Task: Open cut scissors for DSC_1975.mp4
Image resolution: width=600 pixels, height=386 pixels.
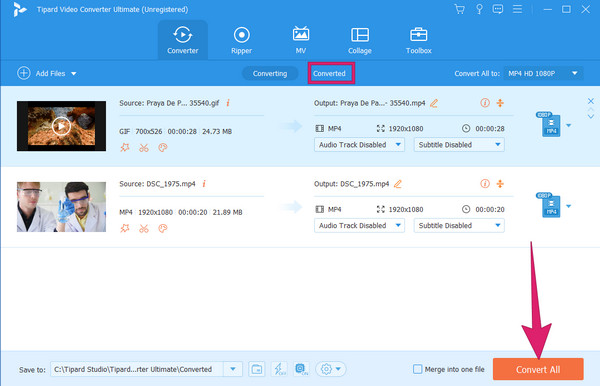Action: [144, 229]
